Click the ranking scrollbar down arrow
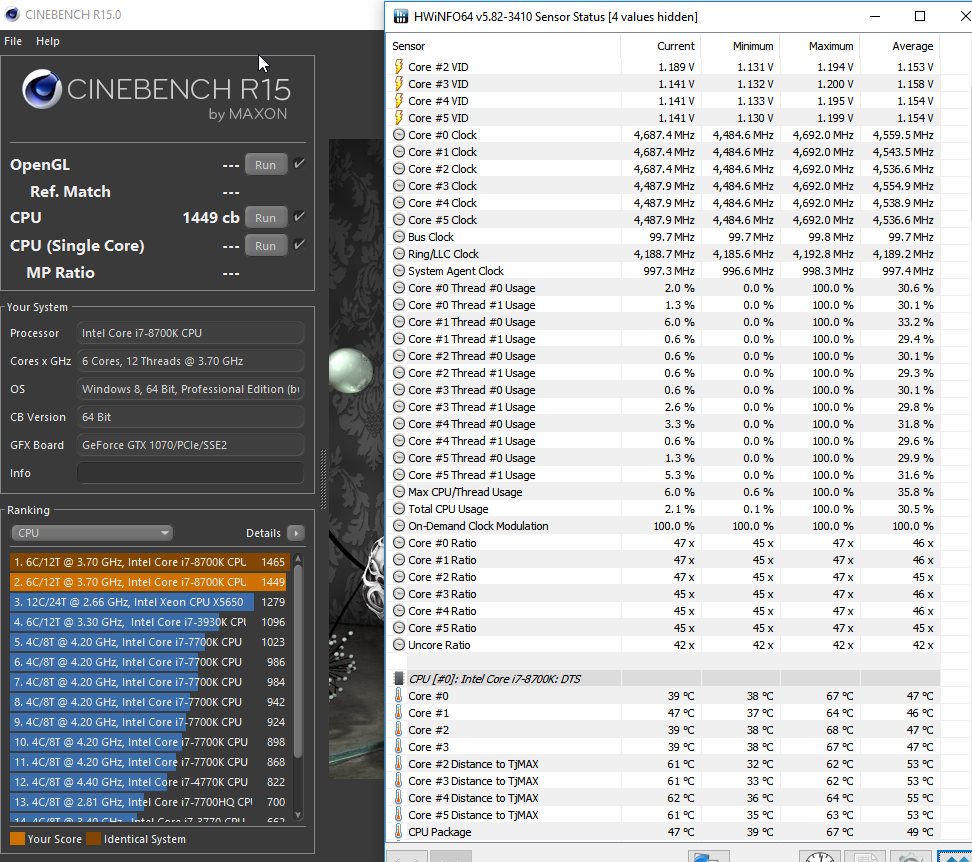This screenshot has width=972, height=862. pyautogui.click(x=298, y=815)
